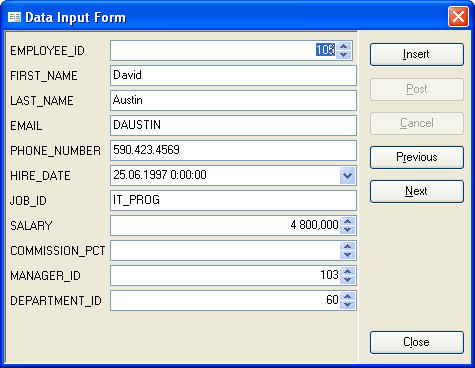Increase SALARY with the up spinner arrow
The width and height of the screenshot is (475, 368).
pyautogui.click(x=348, y=221)
